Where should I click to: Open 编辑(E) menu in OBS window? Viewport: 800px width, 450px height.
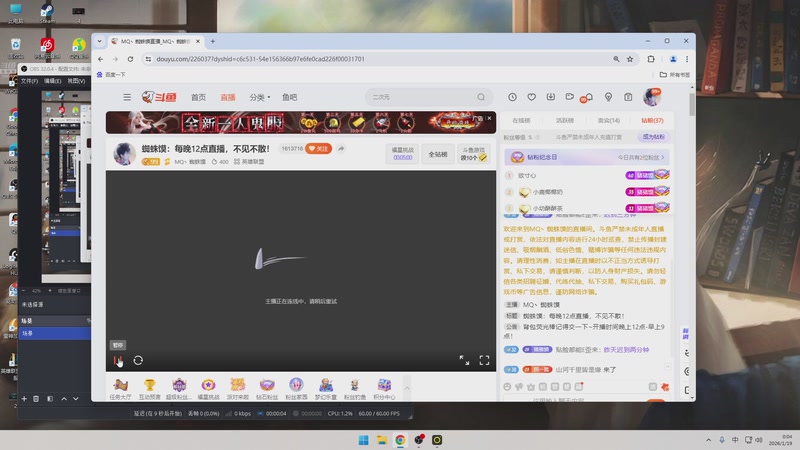click(52, 81)
